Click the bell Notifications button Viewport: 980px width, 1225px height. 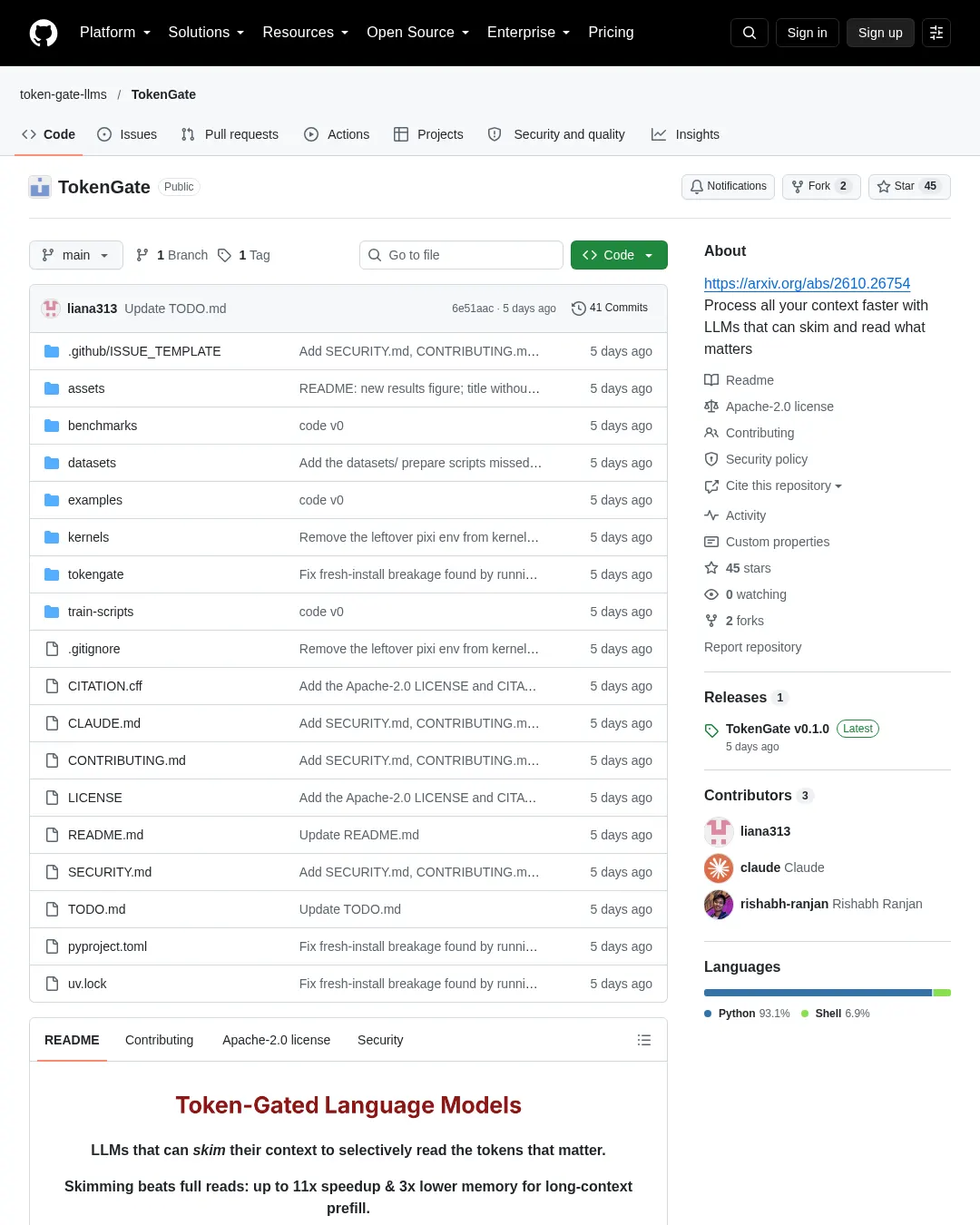pyautogui.click(x=728, y=186)
